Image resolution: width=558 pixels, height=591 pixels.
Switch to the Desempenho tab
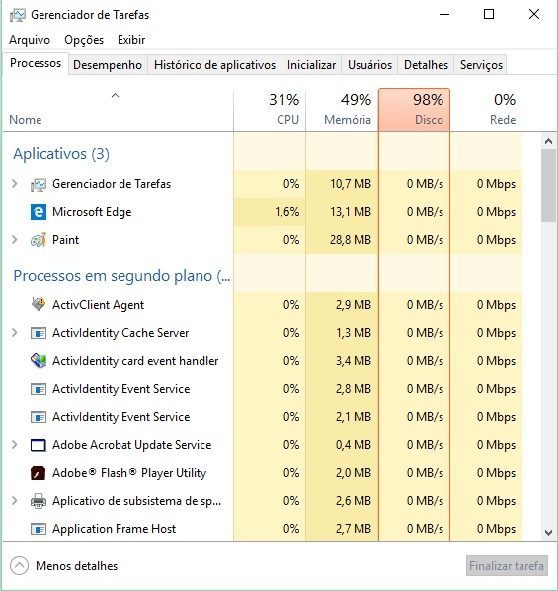(x=107, y=65)
